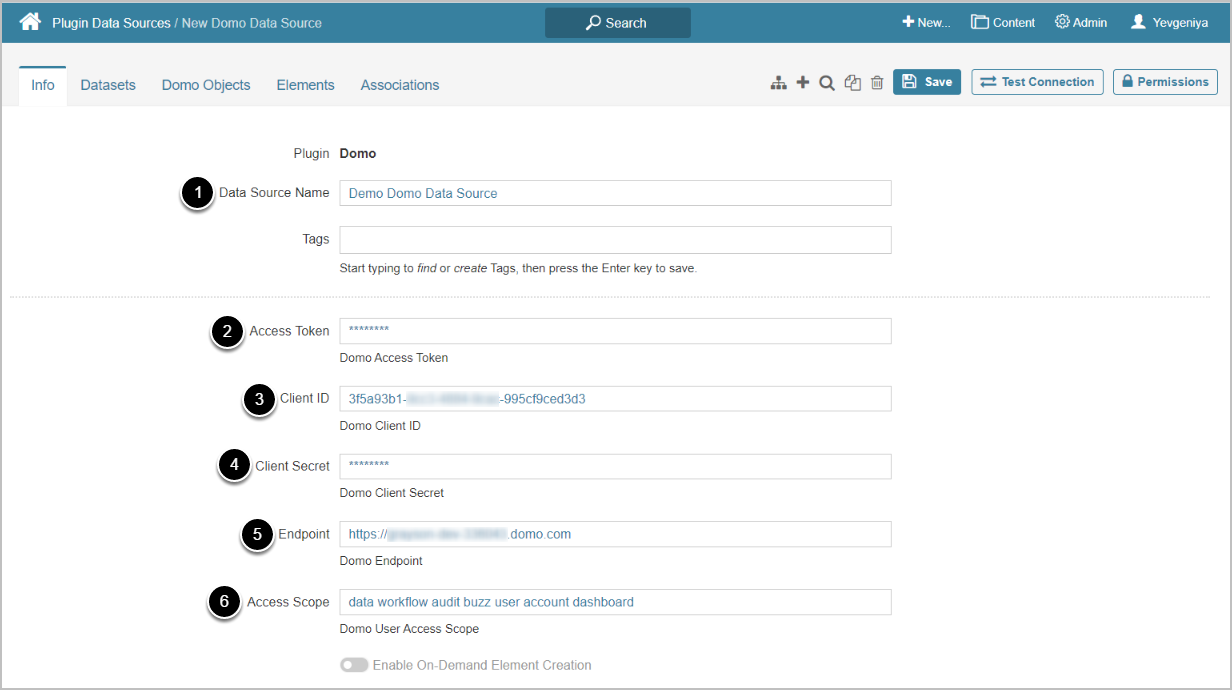Image resolution: width=1232 pixels, height=690 pixels.
Task: Click the Test Connection button
Action: pyautogui.click(x=1037, y=82)
